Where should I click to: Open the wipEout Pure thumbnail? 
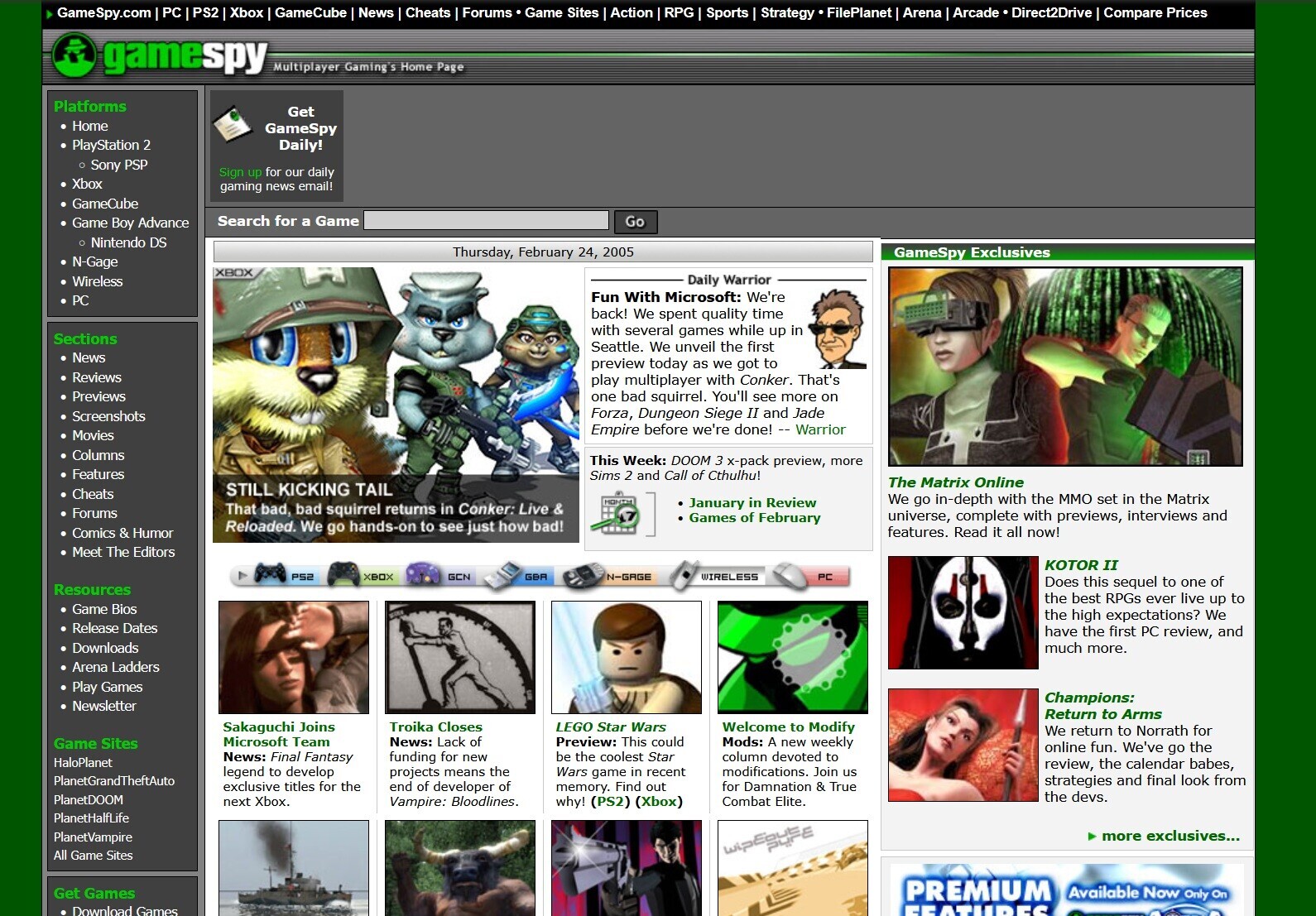793,868
